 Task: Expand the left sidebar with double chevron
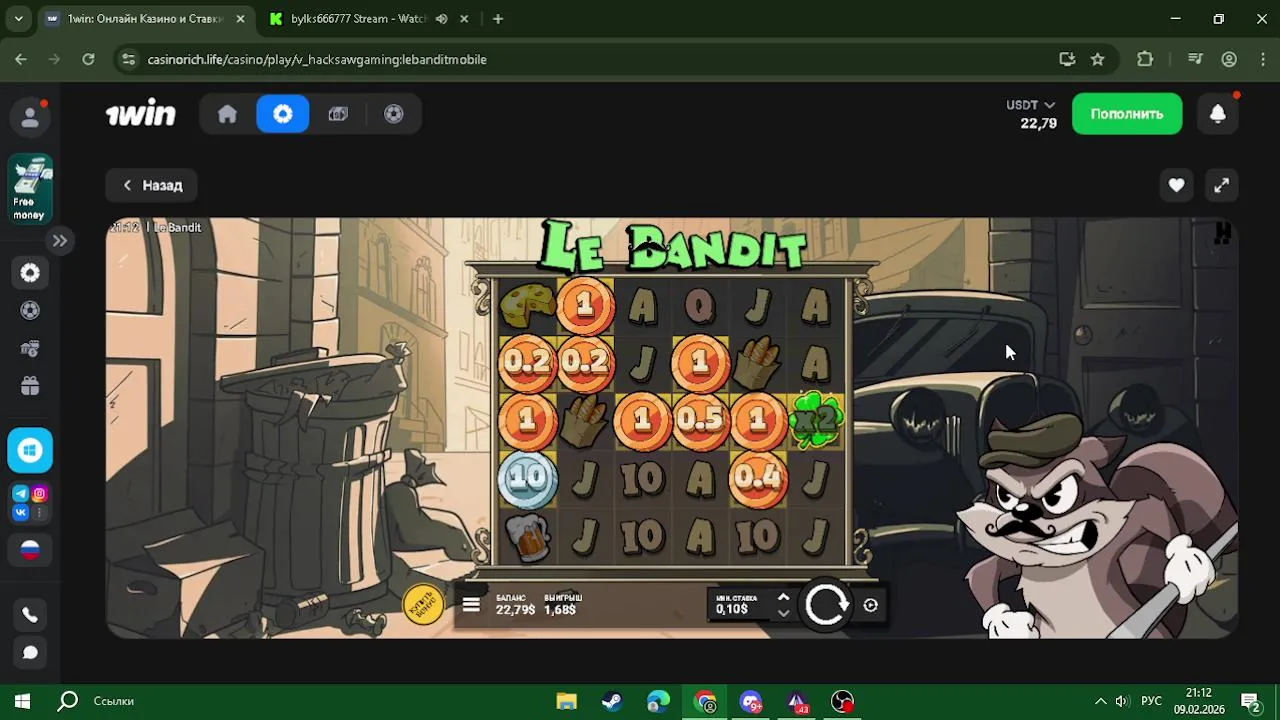point(60,240)
